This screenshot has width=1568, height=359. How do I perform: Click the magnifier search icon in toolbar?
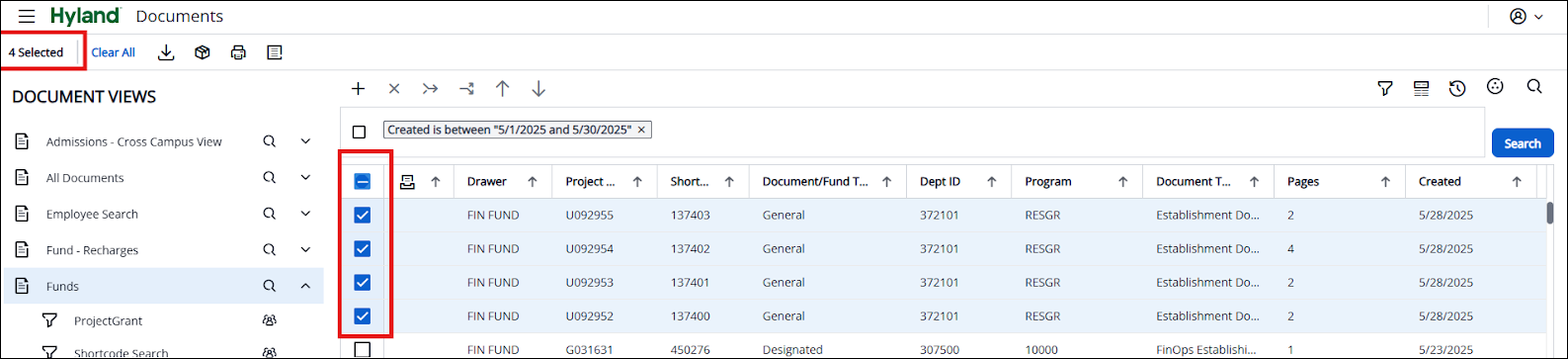pos(1534,87)
